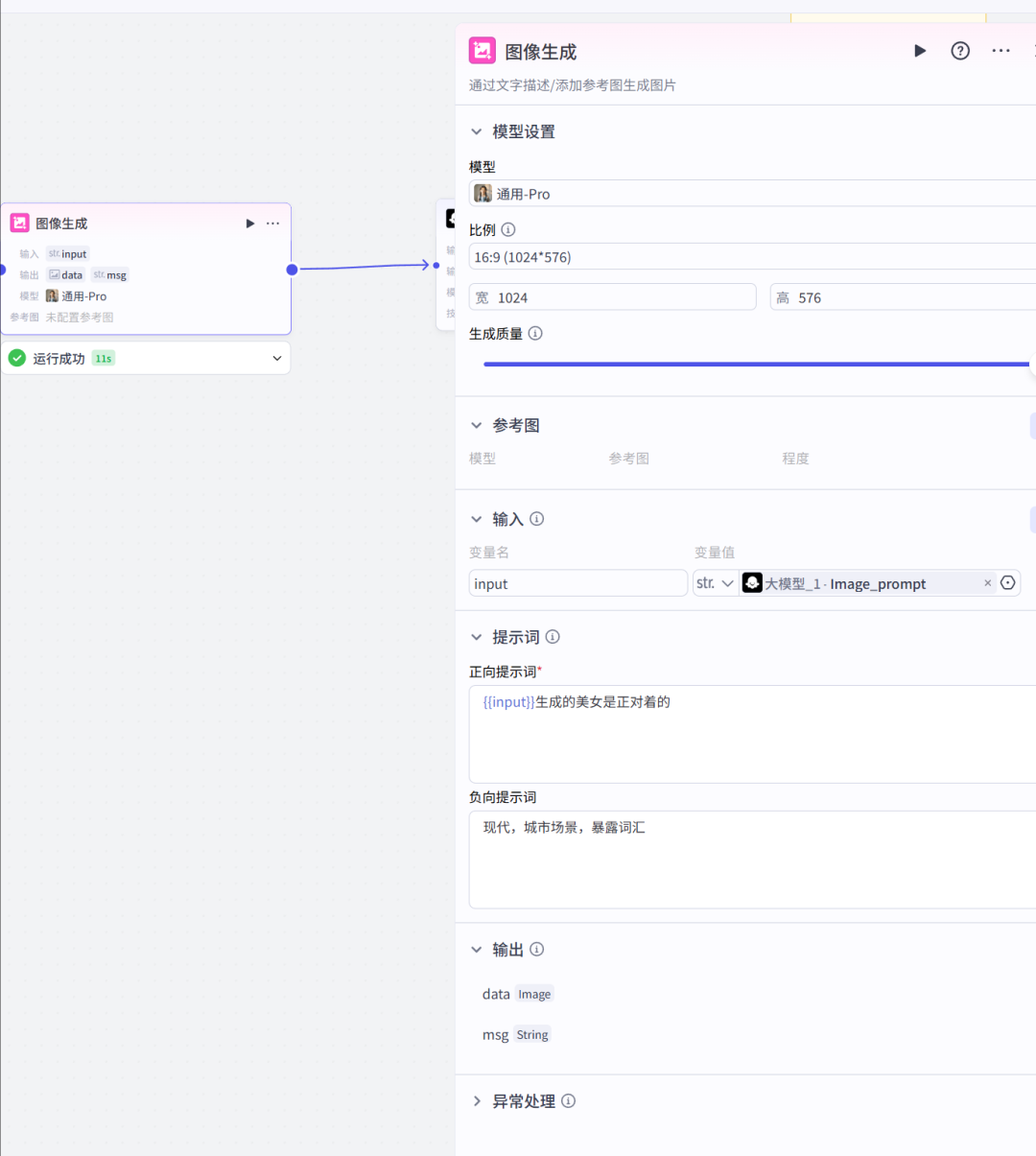Run the 图像生成 node from panel header
The height and width of the screenshot is (1156, 1036).
point(920,51)
